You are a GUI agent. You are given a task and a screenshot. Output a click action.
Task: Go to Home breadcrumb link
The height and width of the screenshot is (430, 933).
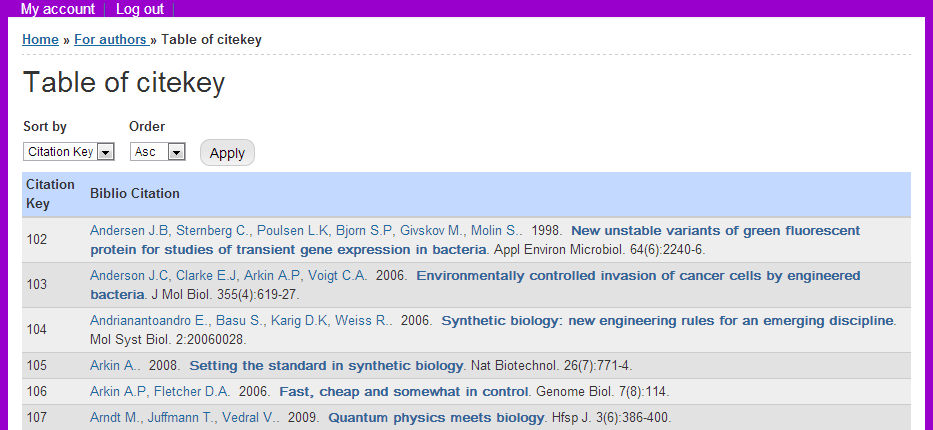pyautogui.click(x=40, y=40)
